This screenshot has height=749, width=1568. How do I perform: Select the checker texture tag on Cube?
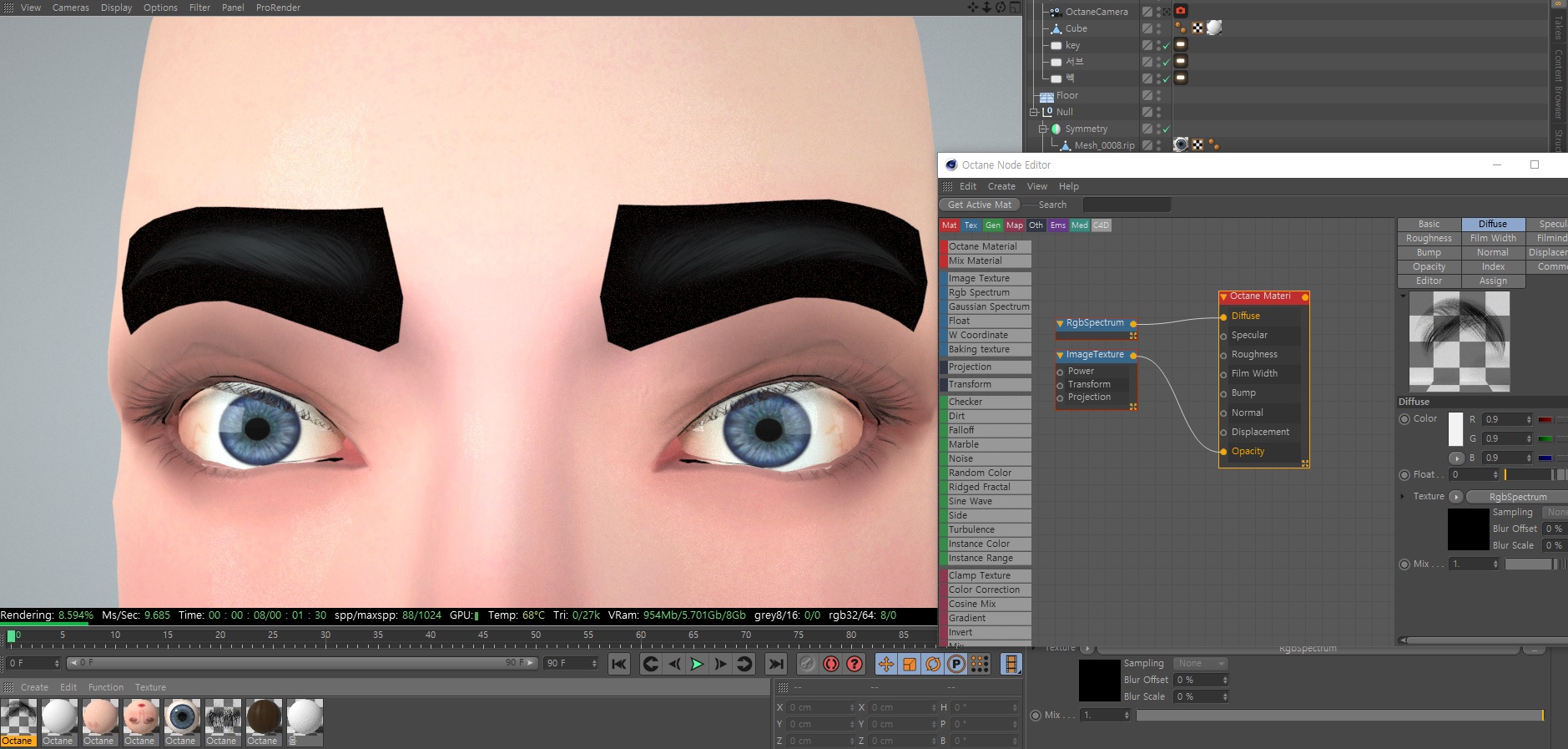(x=1197, y=28)
